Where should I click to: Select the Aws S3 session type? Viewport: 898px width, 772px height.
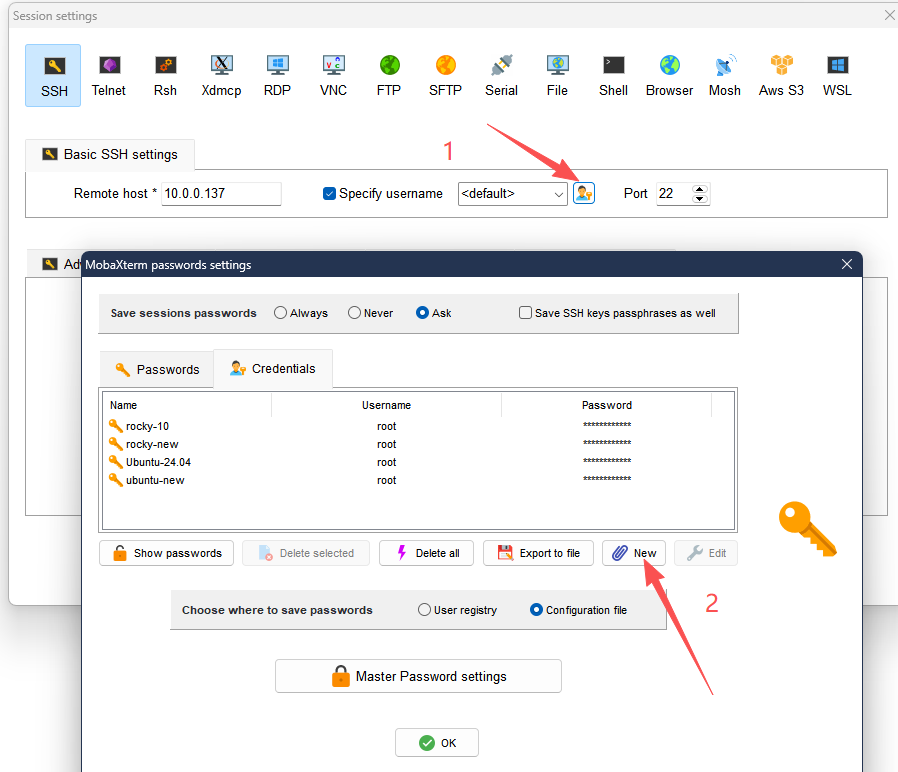pos(781,76)
